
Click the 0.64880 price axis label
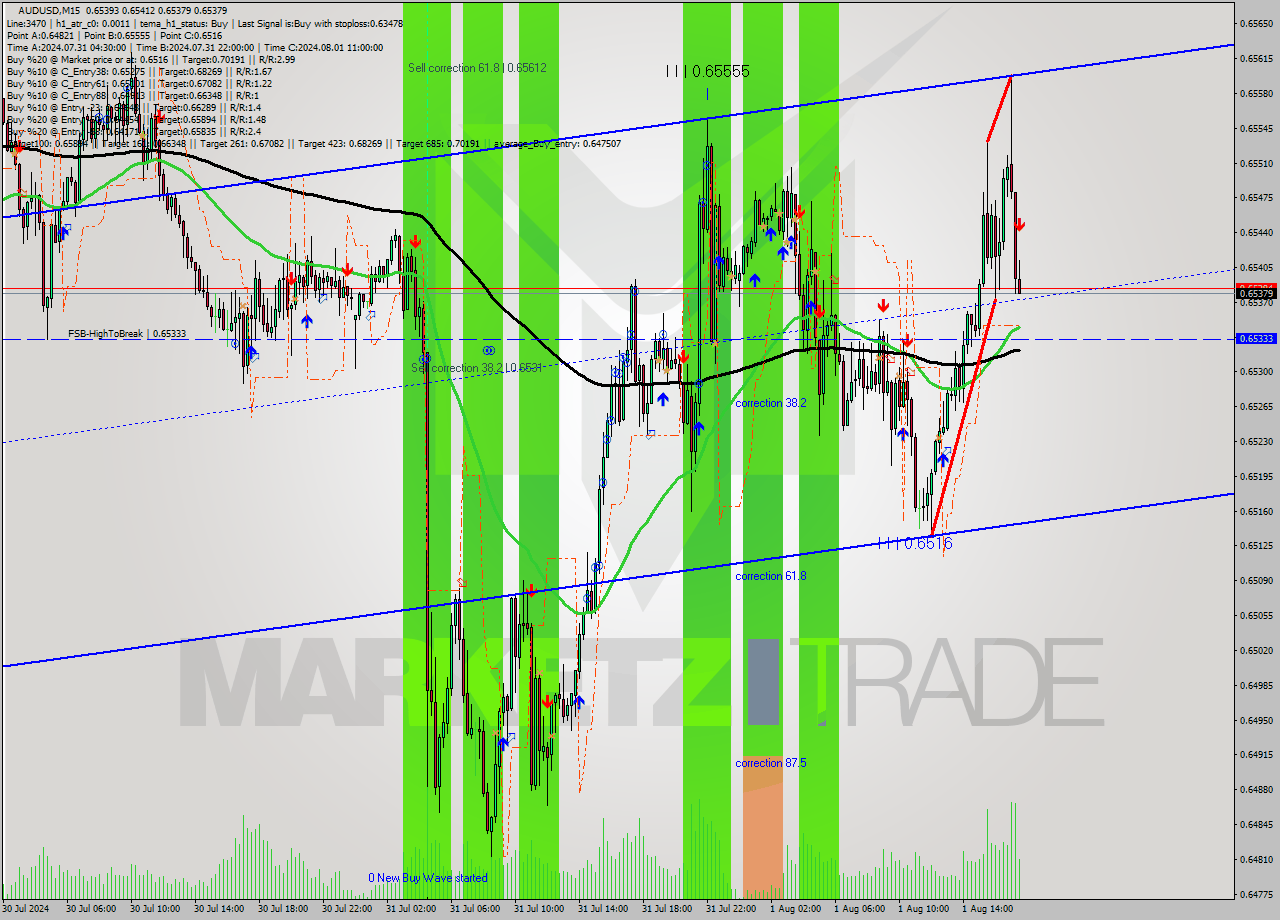click(1256, 789)
